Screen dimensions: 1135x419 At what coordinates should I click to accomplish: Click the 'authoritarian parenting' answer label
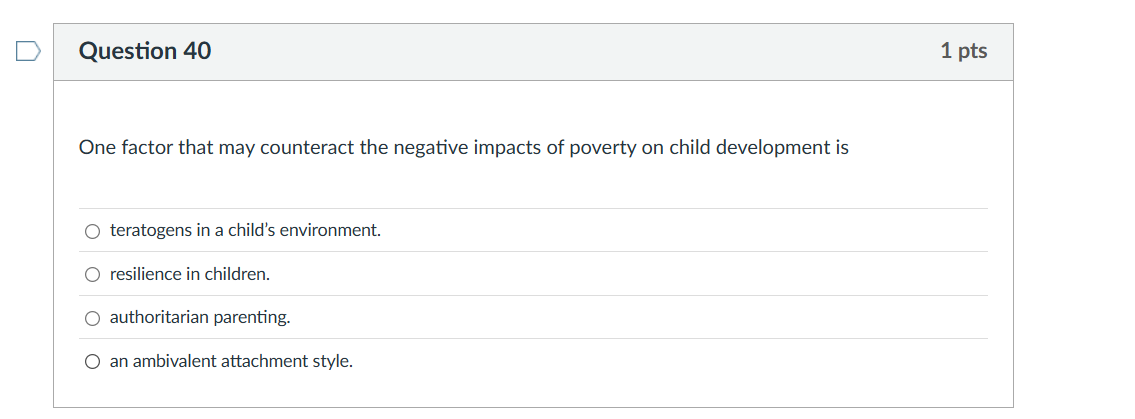click(200, 318)
